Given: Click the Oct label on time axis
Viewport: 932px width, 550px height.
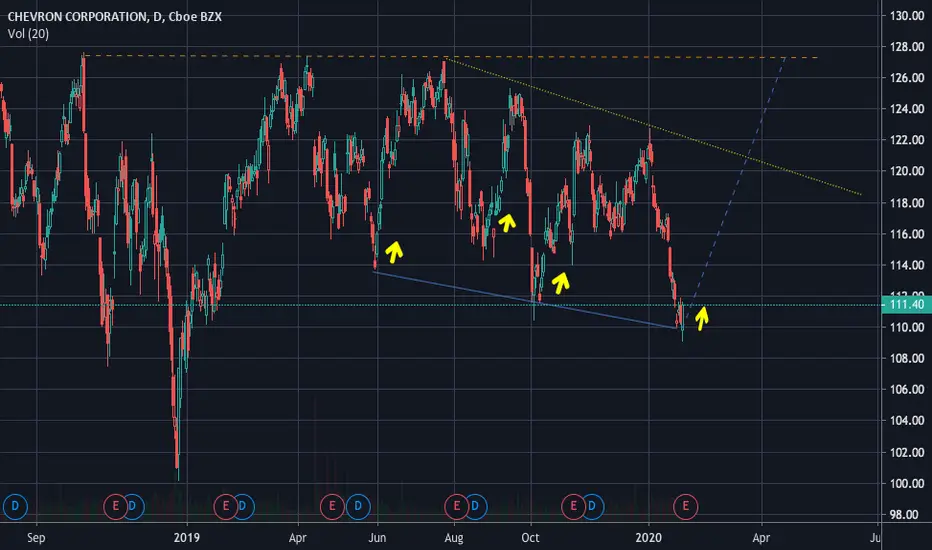Looking at the screenshot, I should [x=530, y=538].
